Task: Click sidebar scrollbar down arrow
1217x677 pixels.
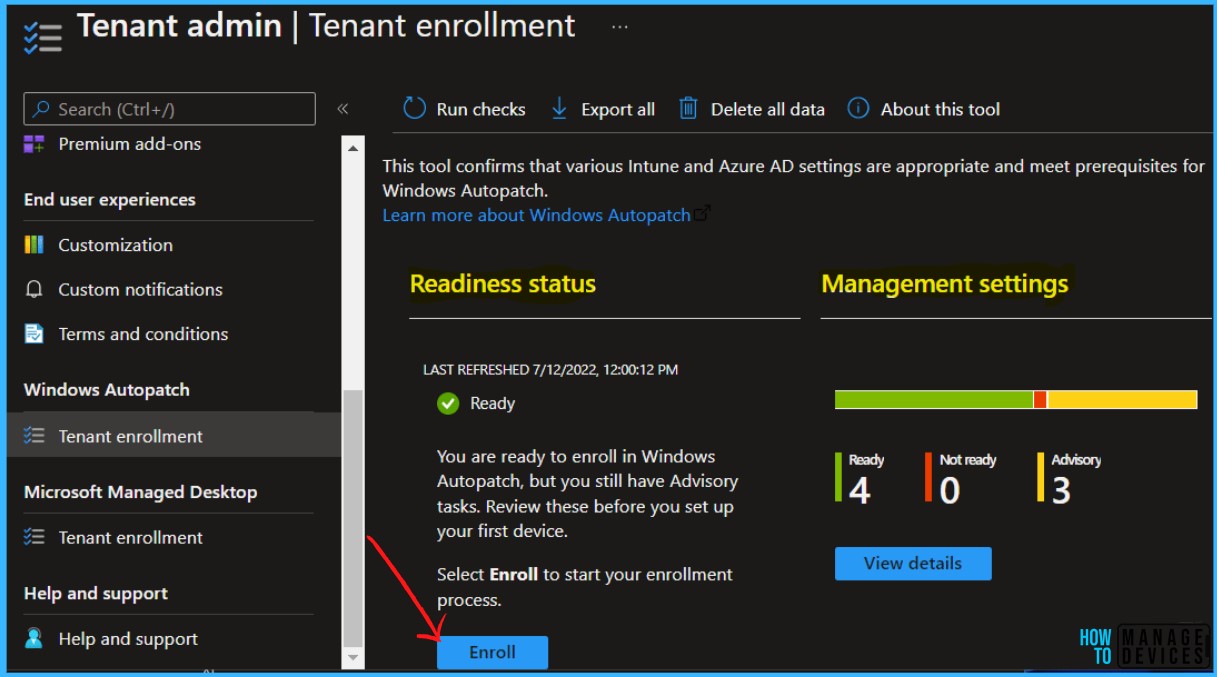Action: tap(353, 658)
